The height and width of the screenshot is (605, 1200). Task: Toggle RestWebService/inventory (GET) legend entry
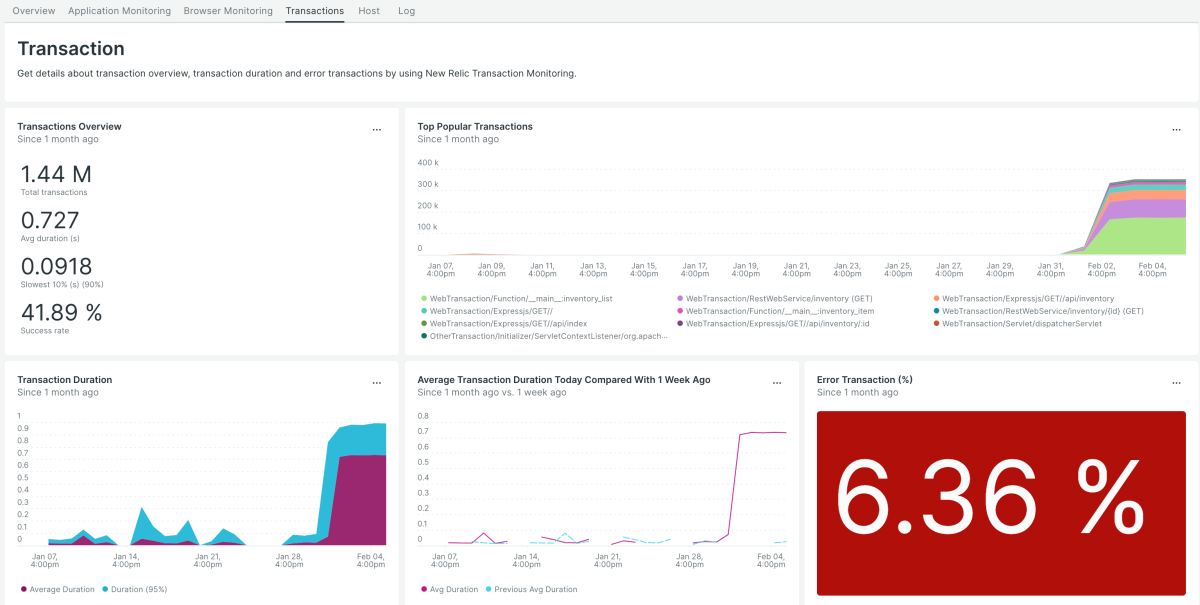[x=776, y=298]
